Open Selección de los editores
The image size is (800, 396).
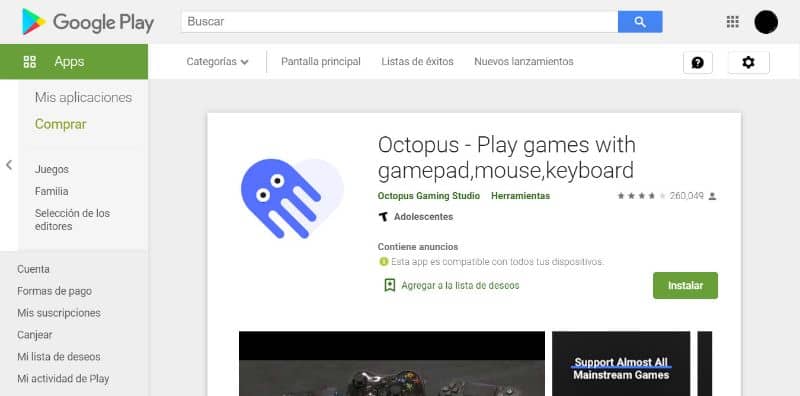coord(72,220)
